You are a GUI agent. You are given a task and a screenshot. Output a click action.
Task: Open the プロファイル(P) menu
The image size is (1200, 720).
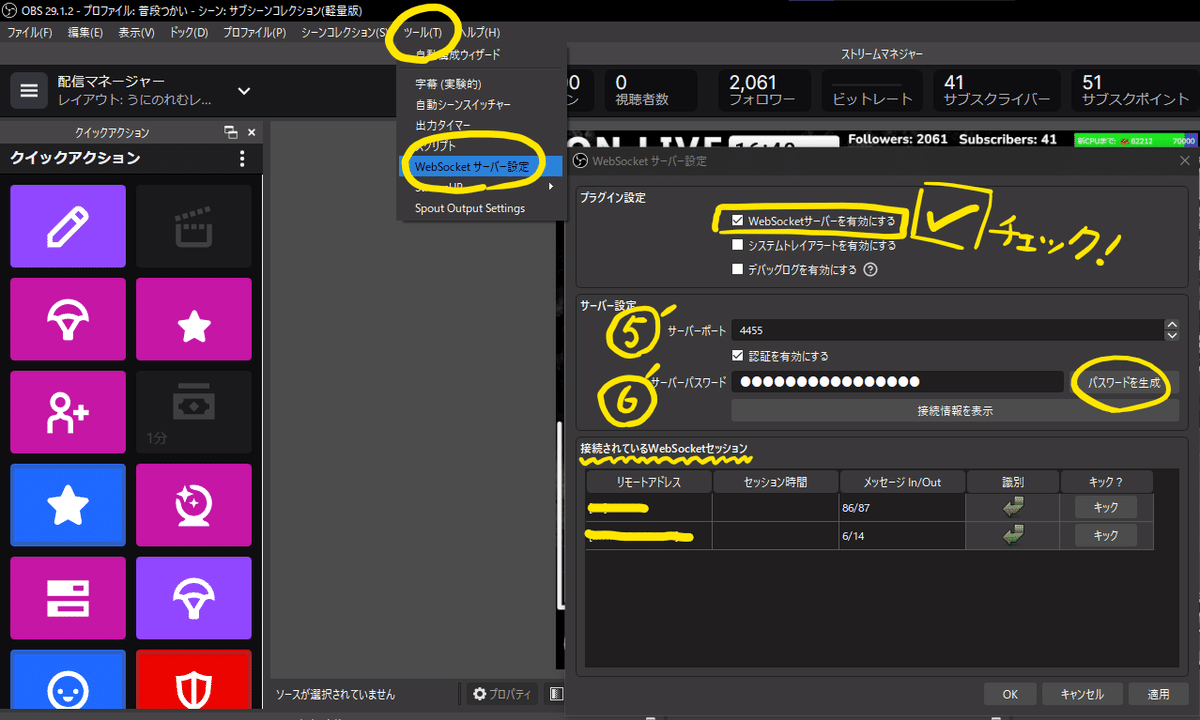coord(254,33)
